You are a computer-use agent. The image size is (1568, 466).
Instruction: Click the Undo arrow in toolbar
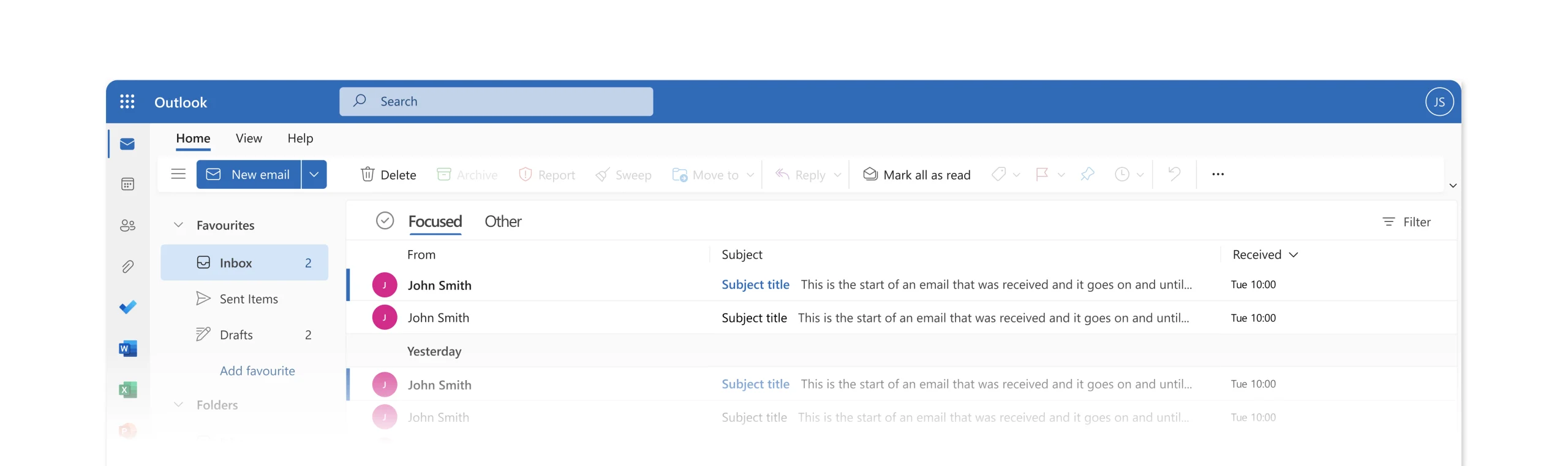coord(1174,175)
